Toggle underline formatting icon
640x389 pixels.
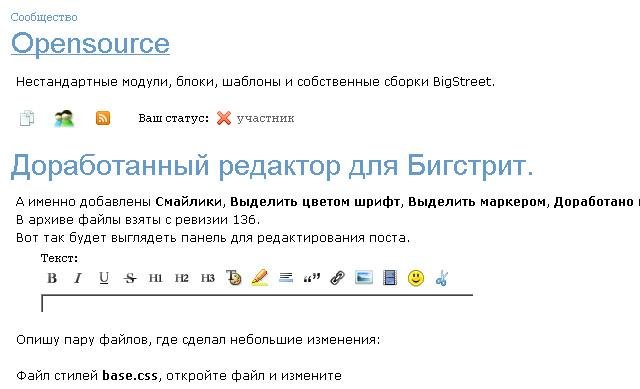point(104,278)
